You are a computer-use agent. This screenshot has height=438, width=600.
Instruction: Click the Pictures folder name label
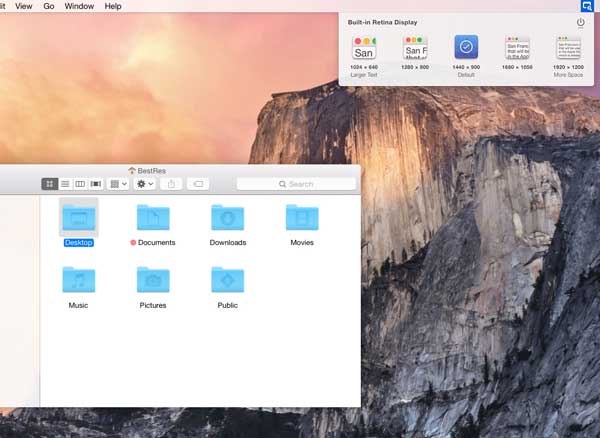click(153, 305)
